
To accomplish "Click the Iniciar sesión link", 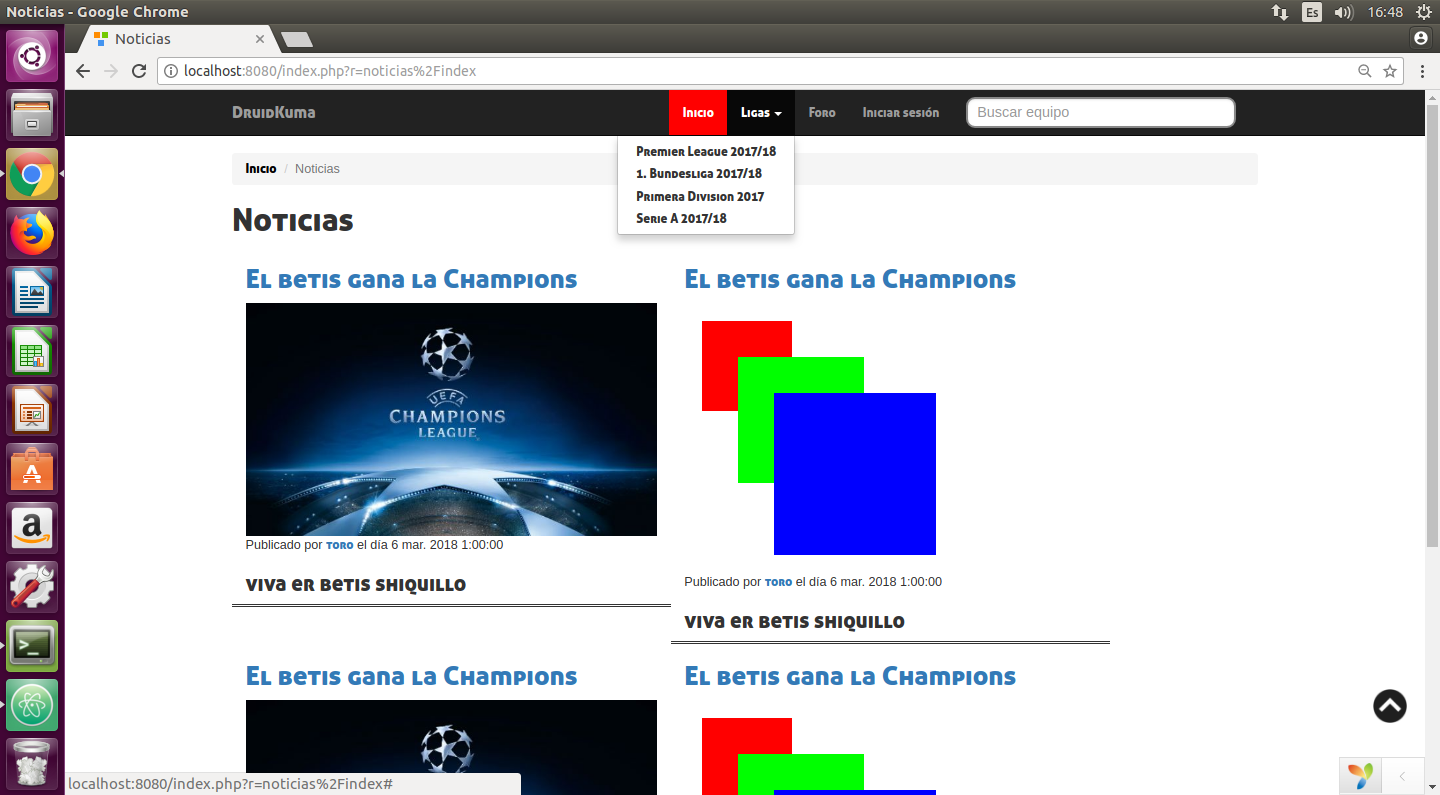I will [x=900, y=113].
